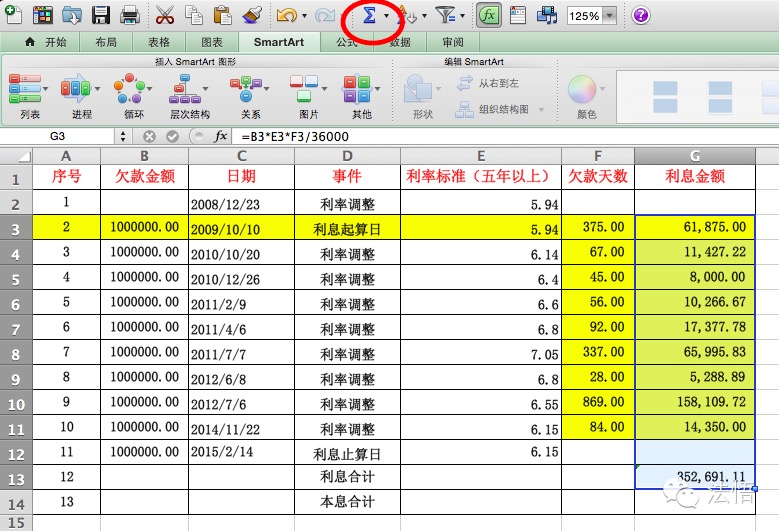This screenshot has height=531, width=779.
Task: Insert a 循环 SmartArt graphic
Action: [133, 96]
